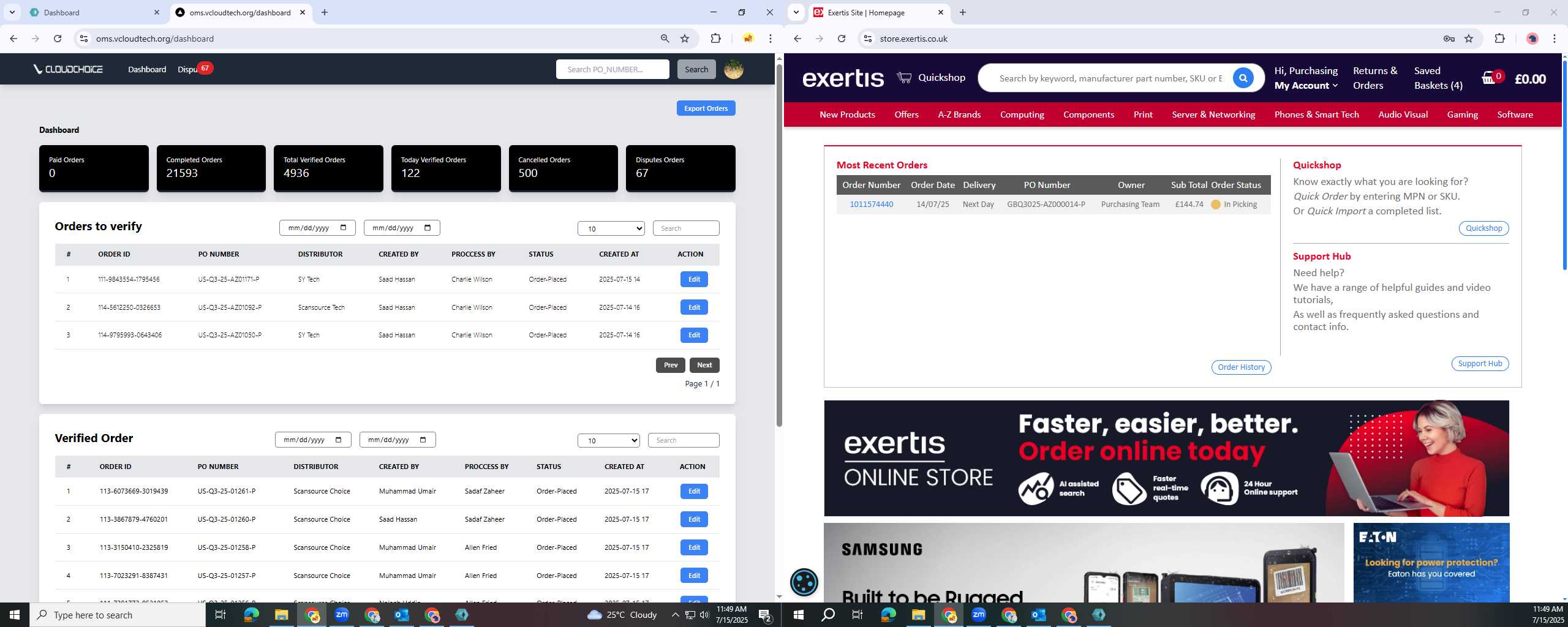Open Zoom app from left taskbar

342,615
